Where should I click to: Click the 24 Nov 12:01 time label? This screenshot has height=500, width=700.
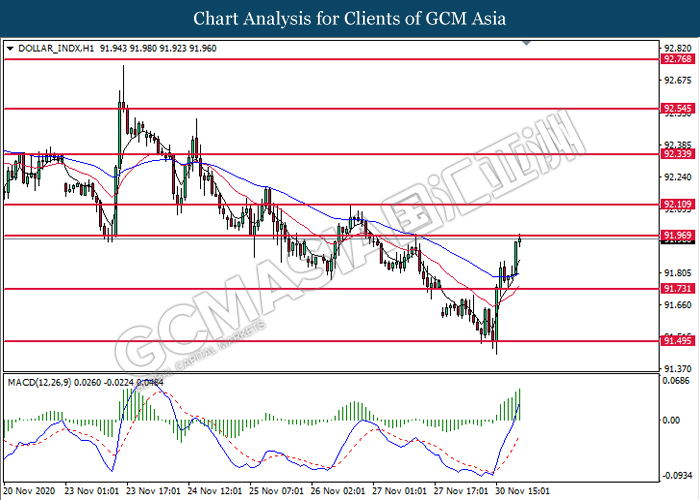click(x=215, y=491)
